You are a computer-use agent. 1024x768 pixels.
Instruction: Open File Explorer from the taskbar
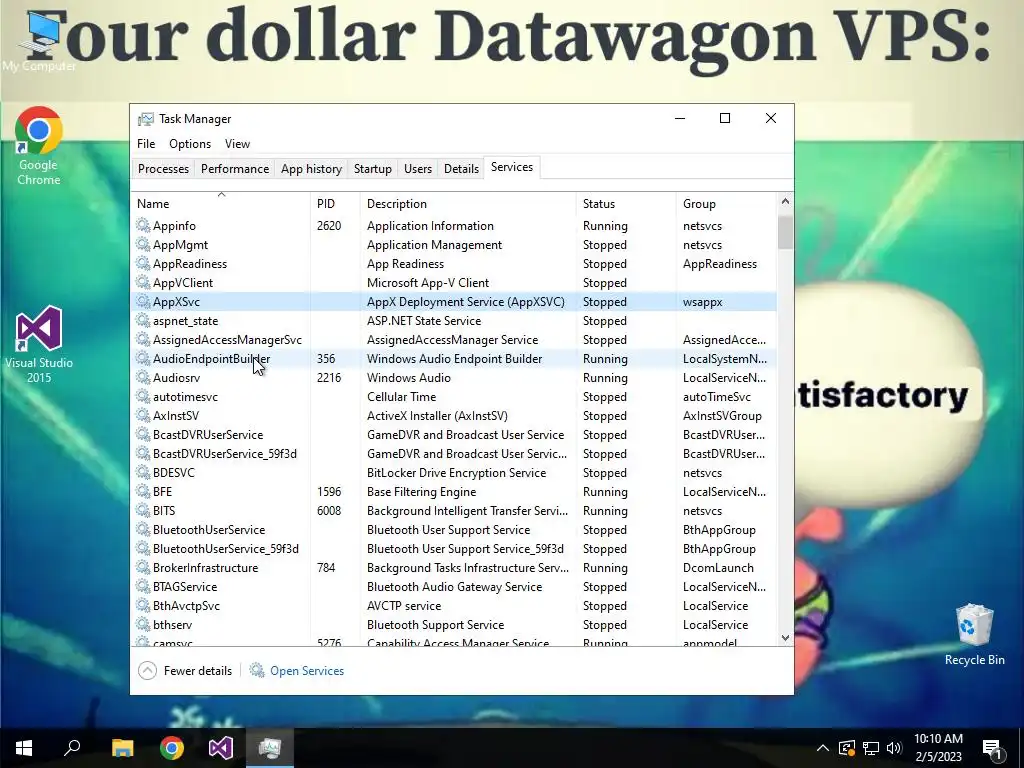coord(122,748)
